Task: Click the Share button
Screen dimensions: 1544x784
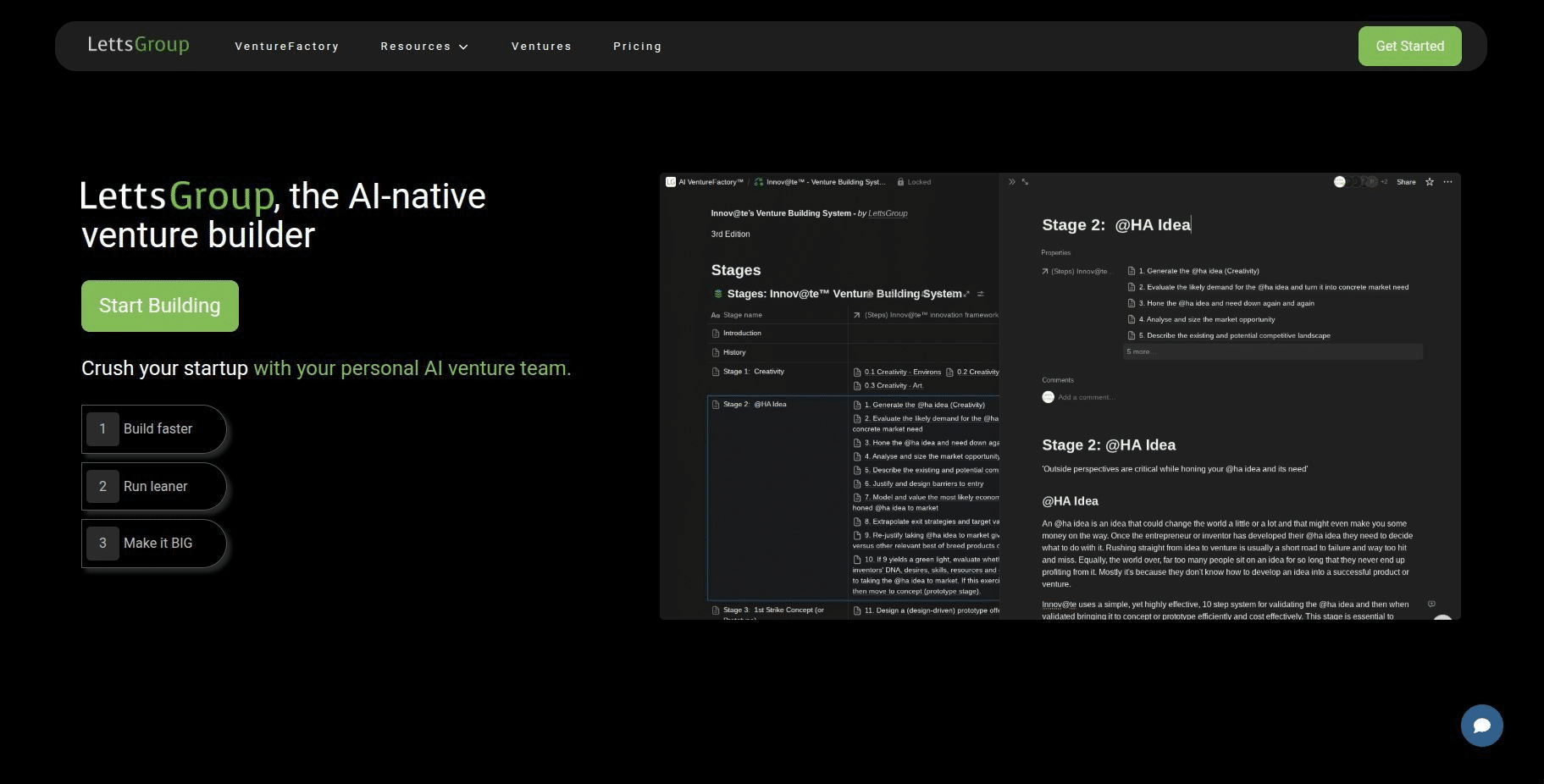Action: [x=1406, y=181]
